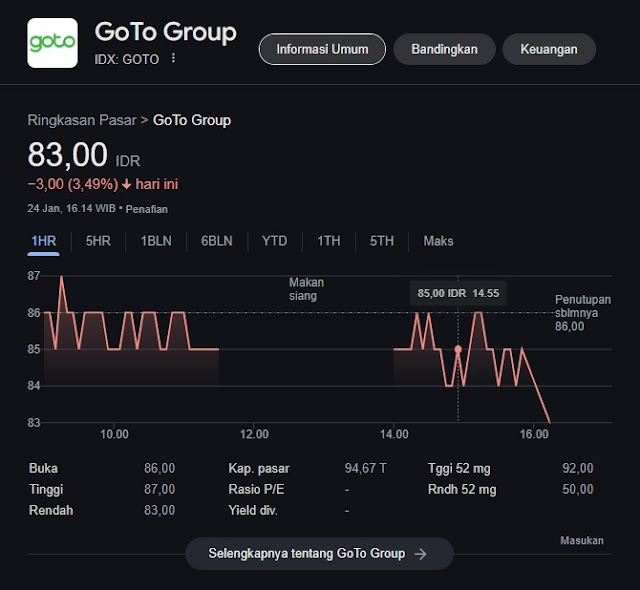
Task: Click the Penutupan sblmnya 86,00 label
Action: click(582, 313)
